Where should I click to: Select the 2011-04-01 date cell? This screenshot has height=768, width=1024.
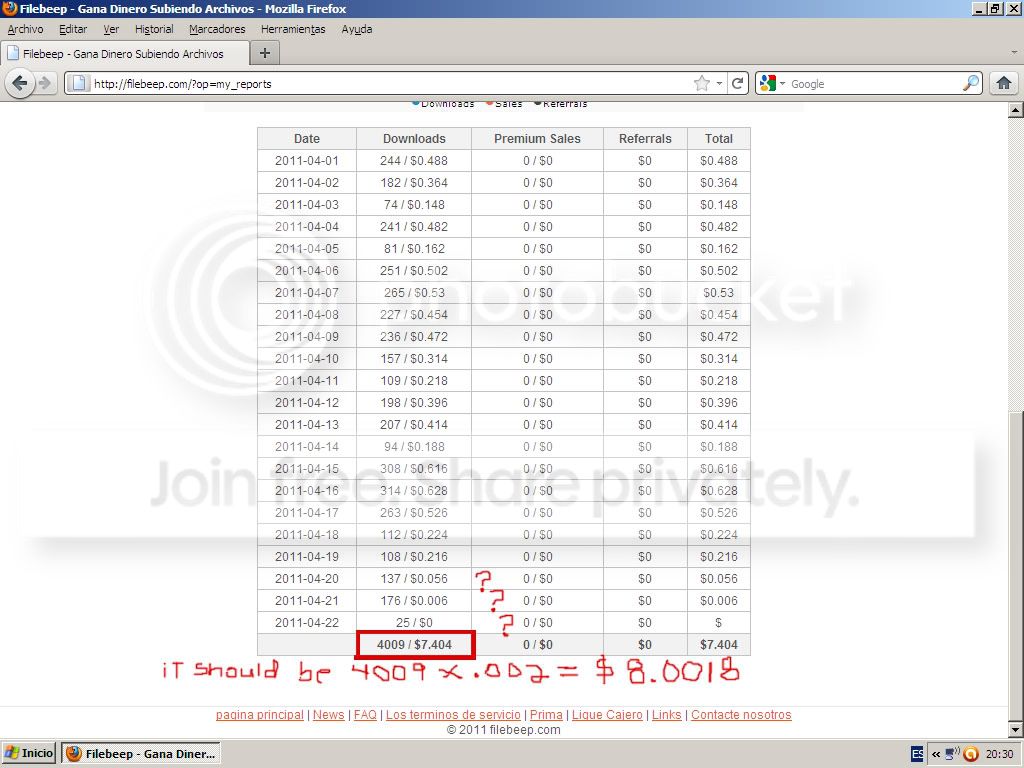(307, 161)
